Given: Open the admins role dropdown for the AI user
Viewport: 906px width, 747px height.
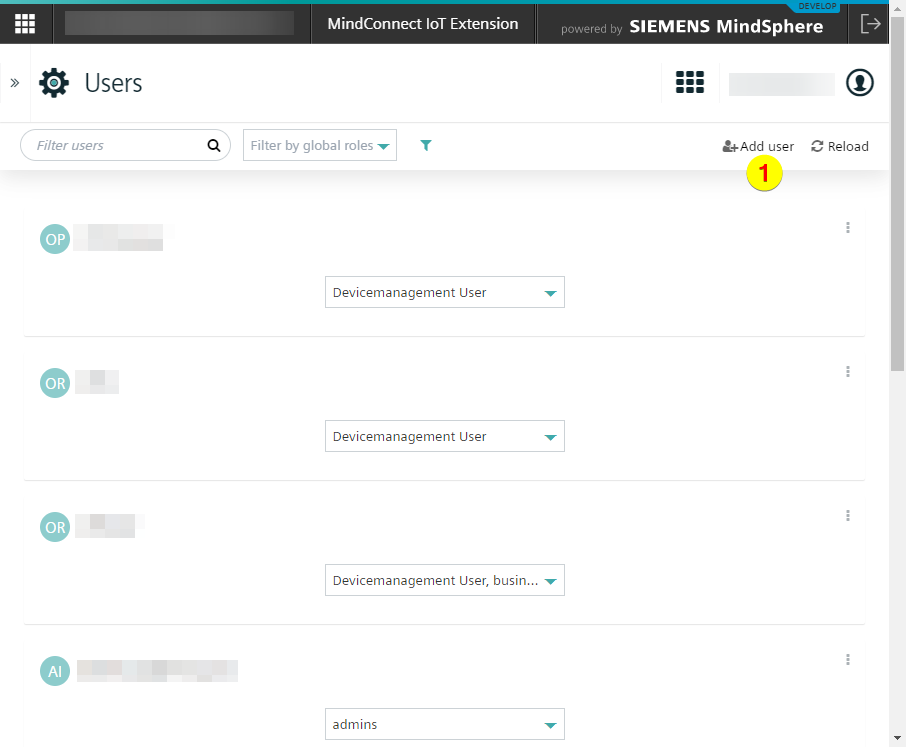Looking at the screenshot, I should coord(444,724).
